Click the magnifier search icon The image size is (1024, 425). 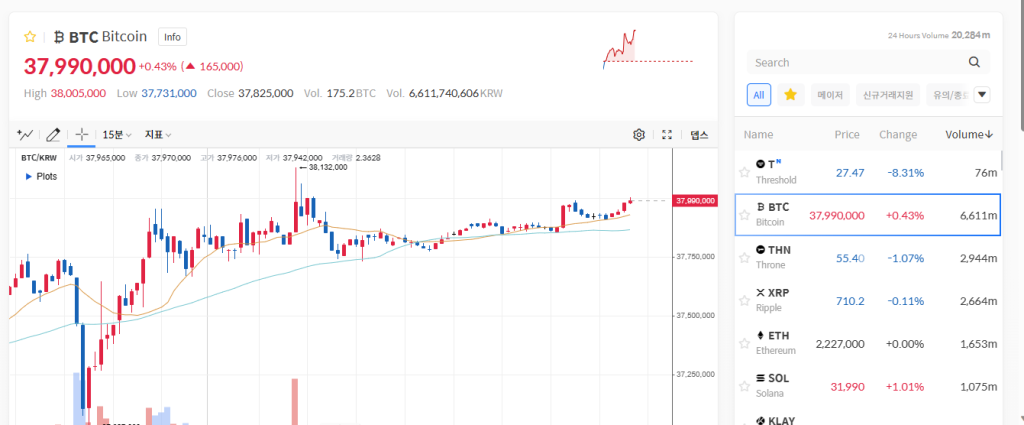(x=974, y=63)
